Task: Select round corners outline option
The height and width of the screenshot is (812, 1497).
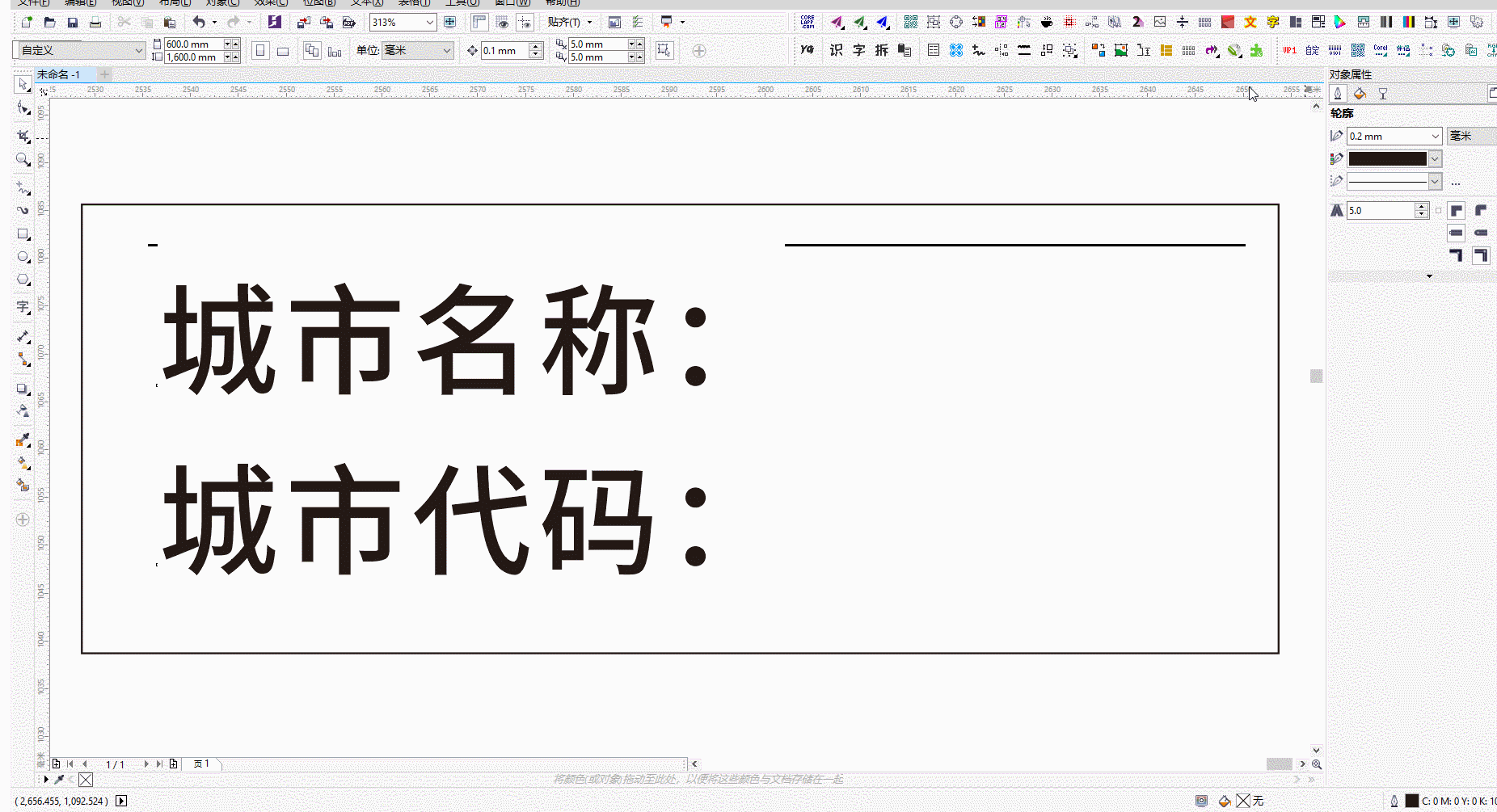Action: pos(1481,211)
